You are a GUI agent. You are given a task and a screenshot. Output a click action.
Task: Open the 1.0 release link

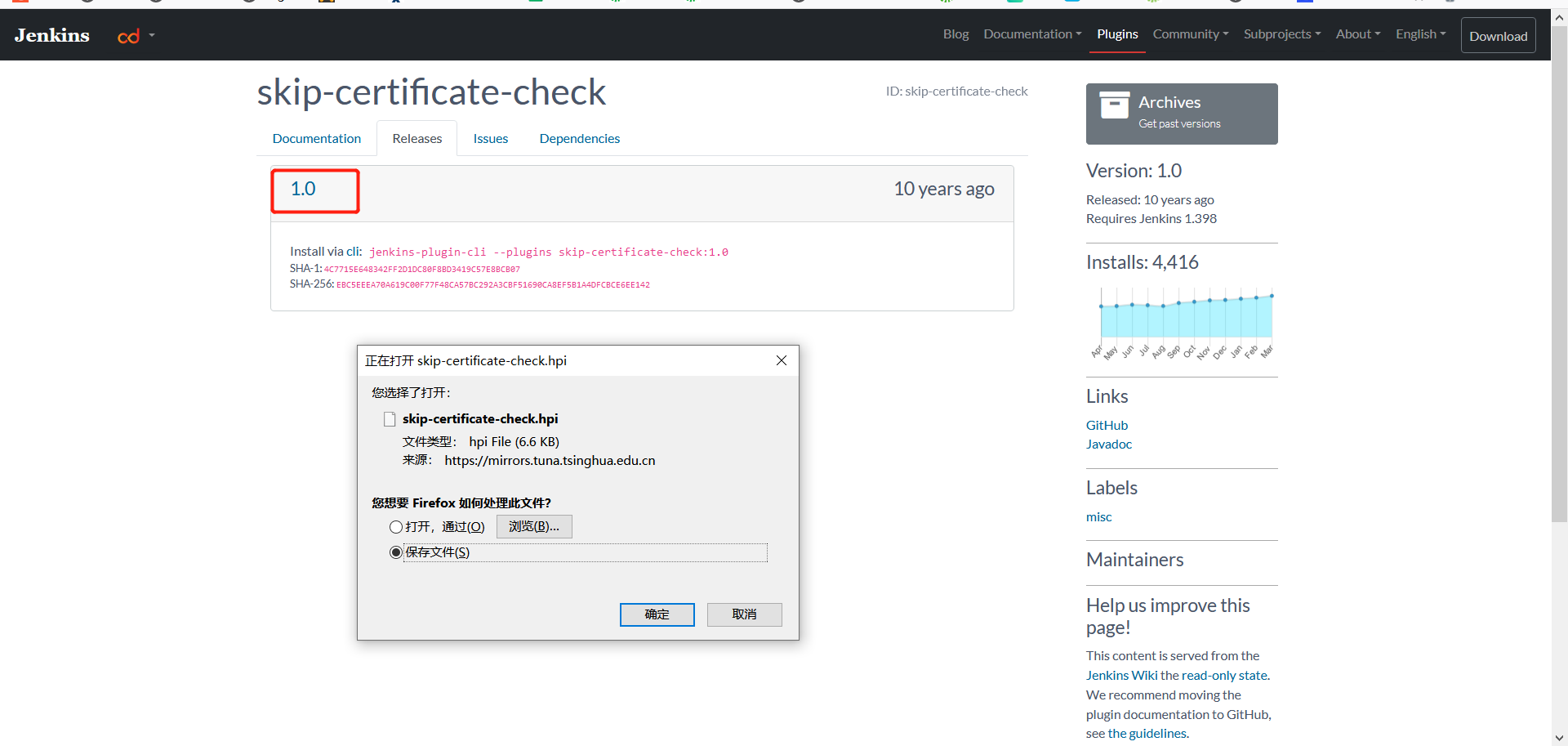coord(303,188)
